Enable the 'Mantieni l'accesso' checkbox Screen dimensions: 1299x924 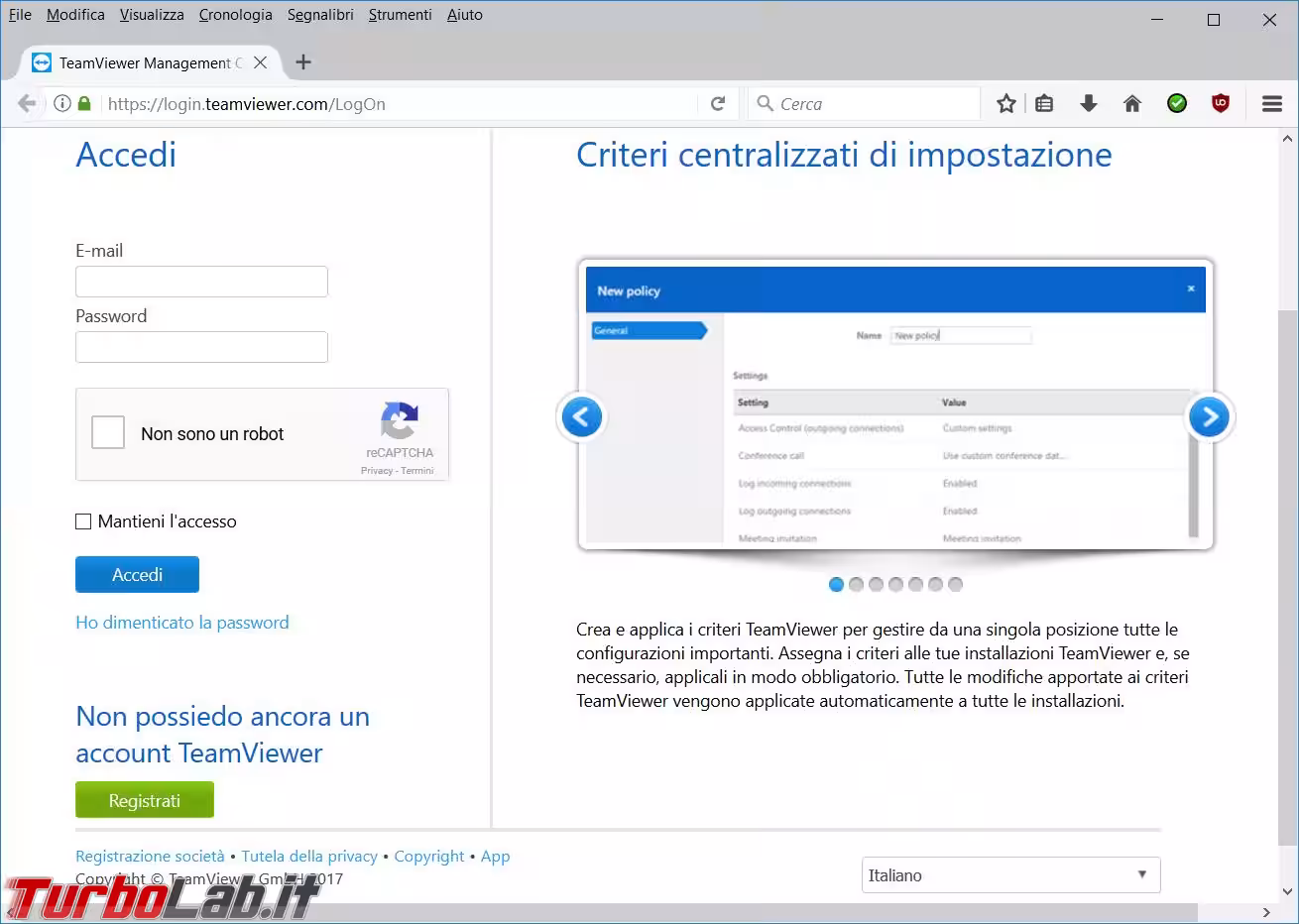tap(83, 521)
